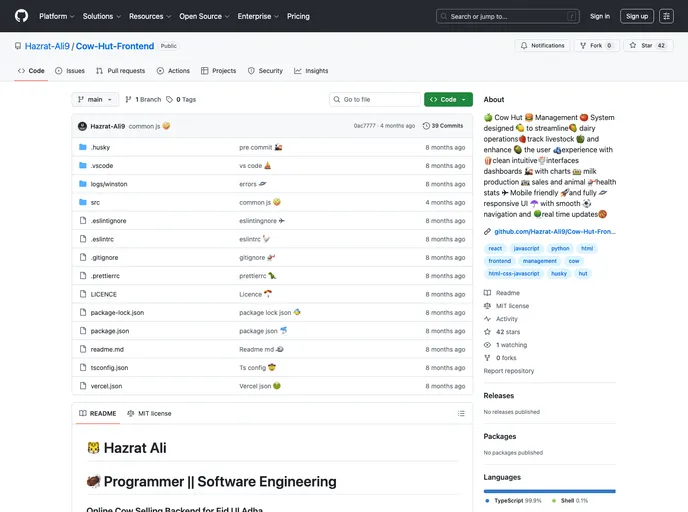688x512 pixels.
Task: Open the Hazrat-Ali9 owner profile link
Action: click(x=47, y=46)
